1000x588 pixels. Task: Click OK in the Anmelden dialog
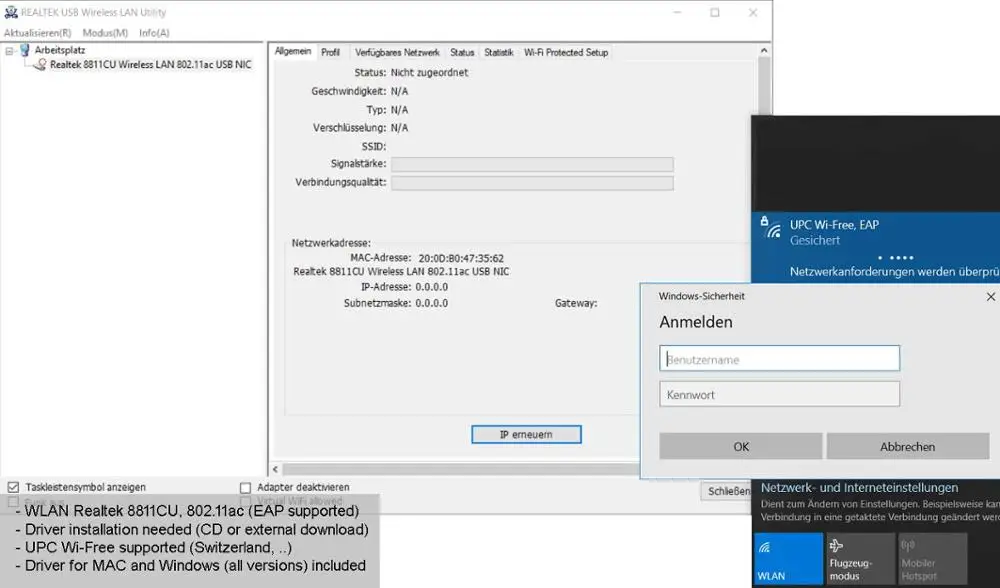[740, 446]
